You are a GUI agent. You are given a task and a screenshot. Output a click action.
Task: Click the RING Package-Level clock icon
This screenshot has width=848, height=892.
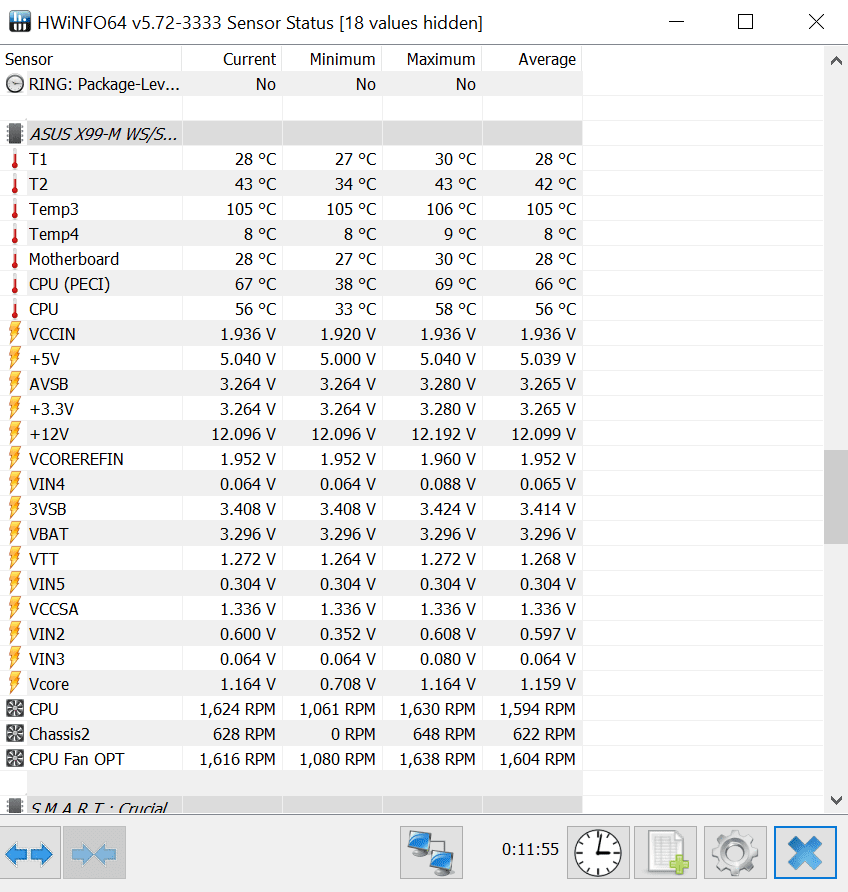click(x=15, y=84)
